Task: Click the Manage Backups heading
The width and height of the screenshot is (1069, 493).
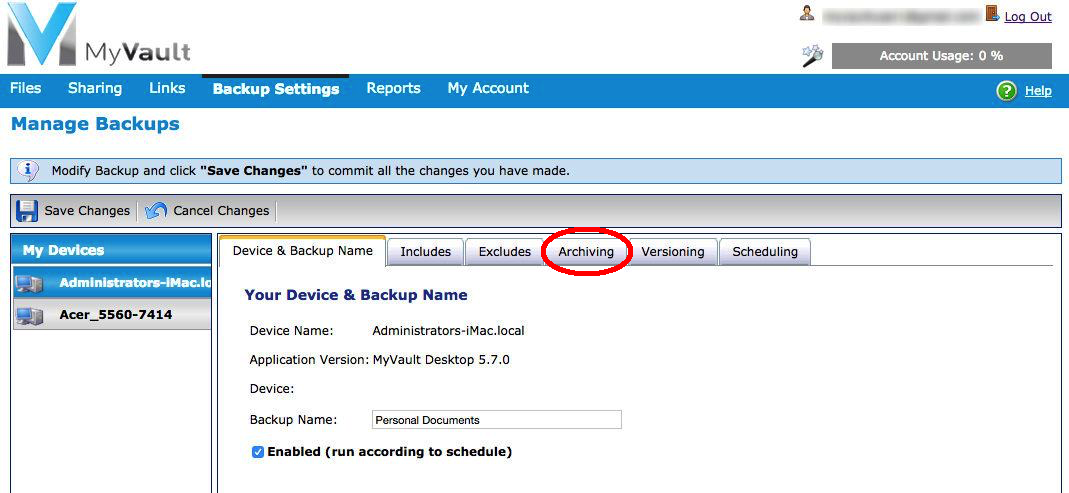Action: [x=95, y=124]
